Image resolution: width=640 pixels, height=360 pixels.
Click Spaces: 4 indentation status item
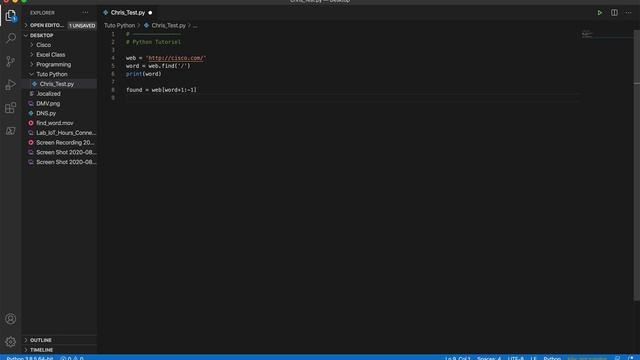point(489,358)
